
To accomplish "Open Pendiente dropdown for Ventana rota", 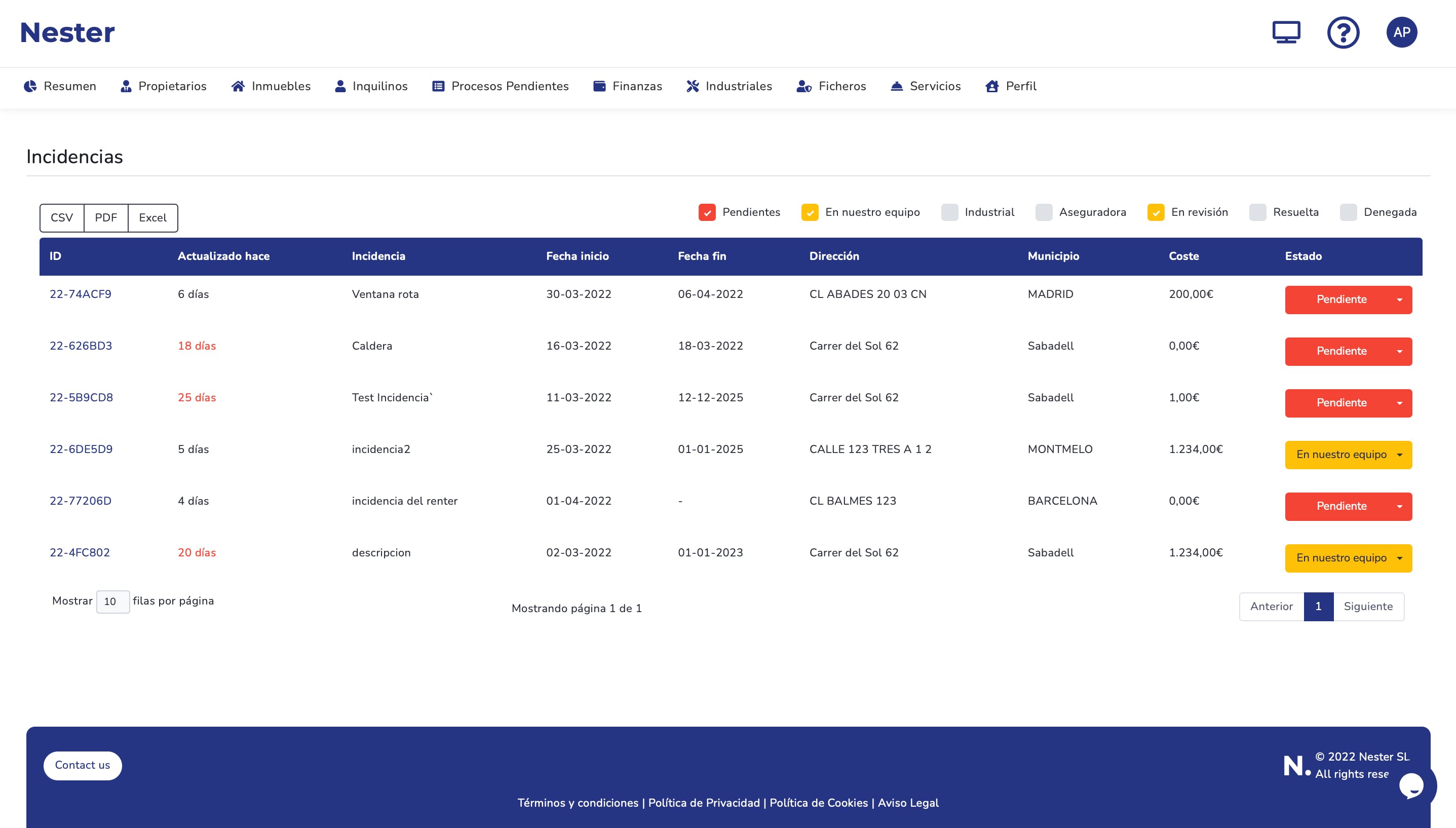I will 1348,299.
